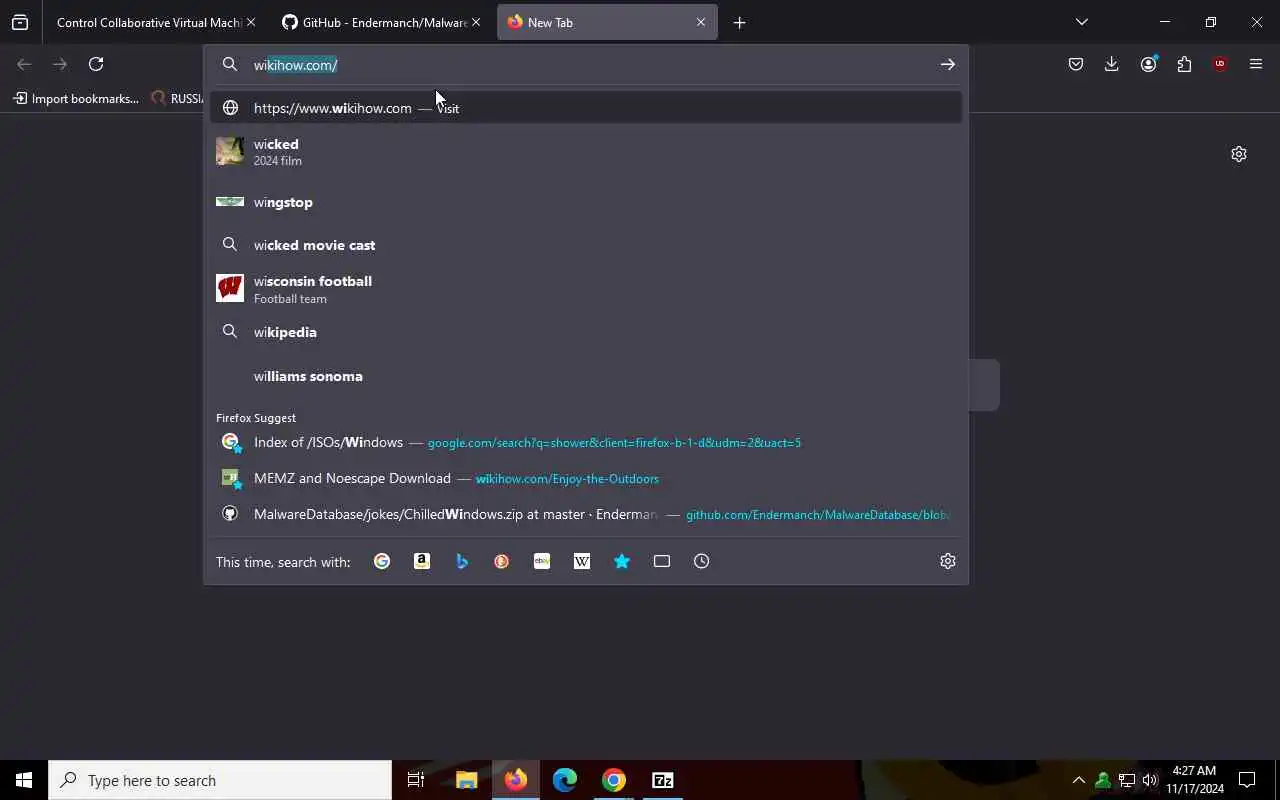Select the wicked 2024 film suggestion

tap(586, 151)
